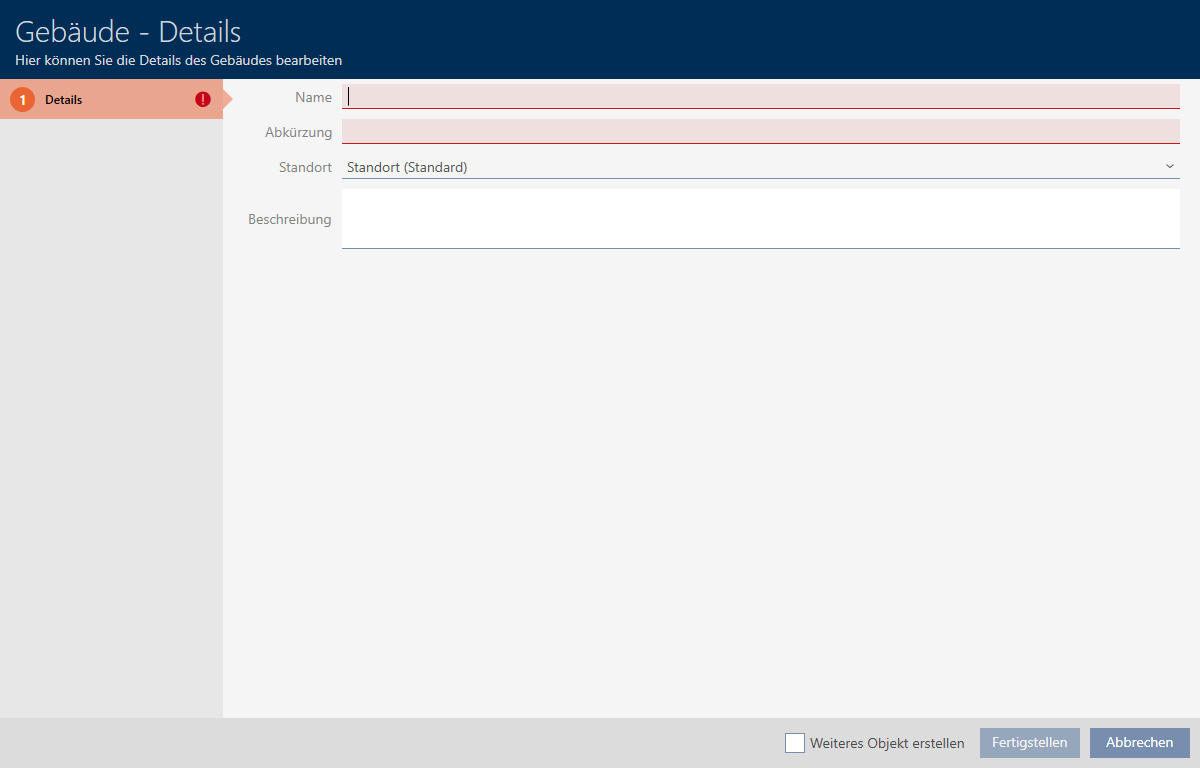Click the arrow tip of the Details step
The width and height of the screenshot is (1200, 768).
tap(227, 100)
